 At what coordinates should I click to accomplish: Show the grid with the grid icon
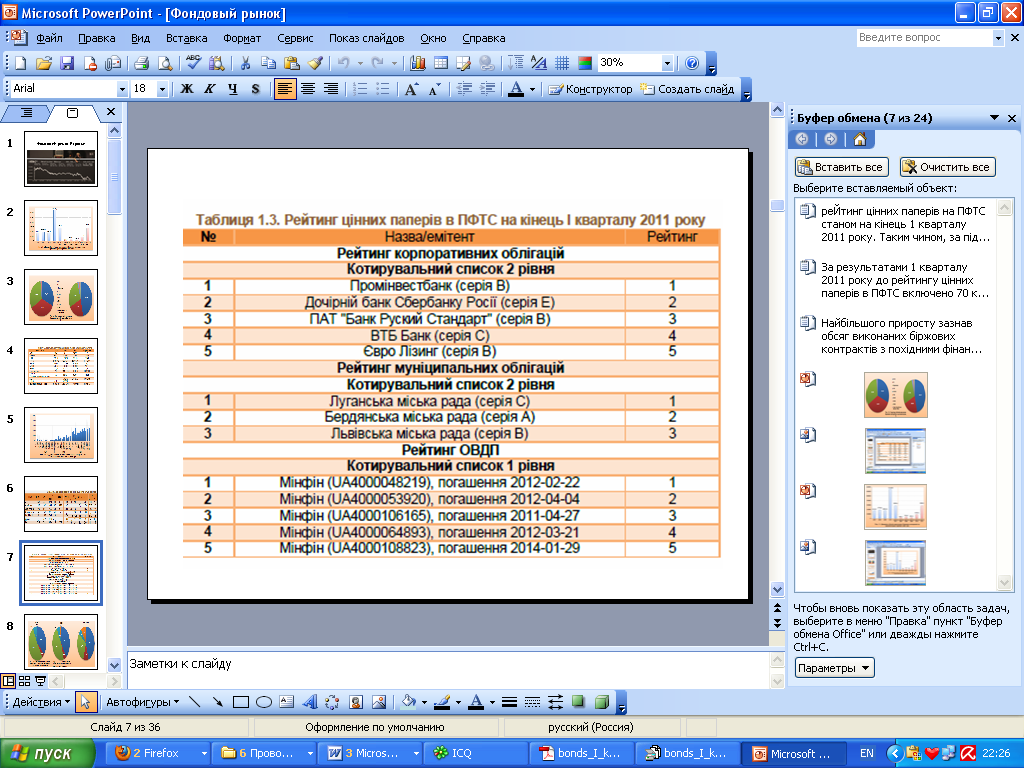[x=562, y=63]
